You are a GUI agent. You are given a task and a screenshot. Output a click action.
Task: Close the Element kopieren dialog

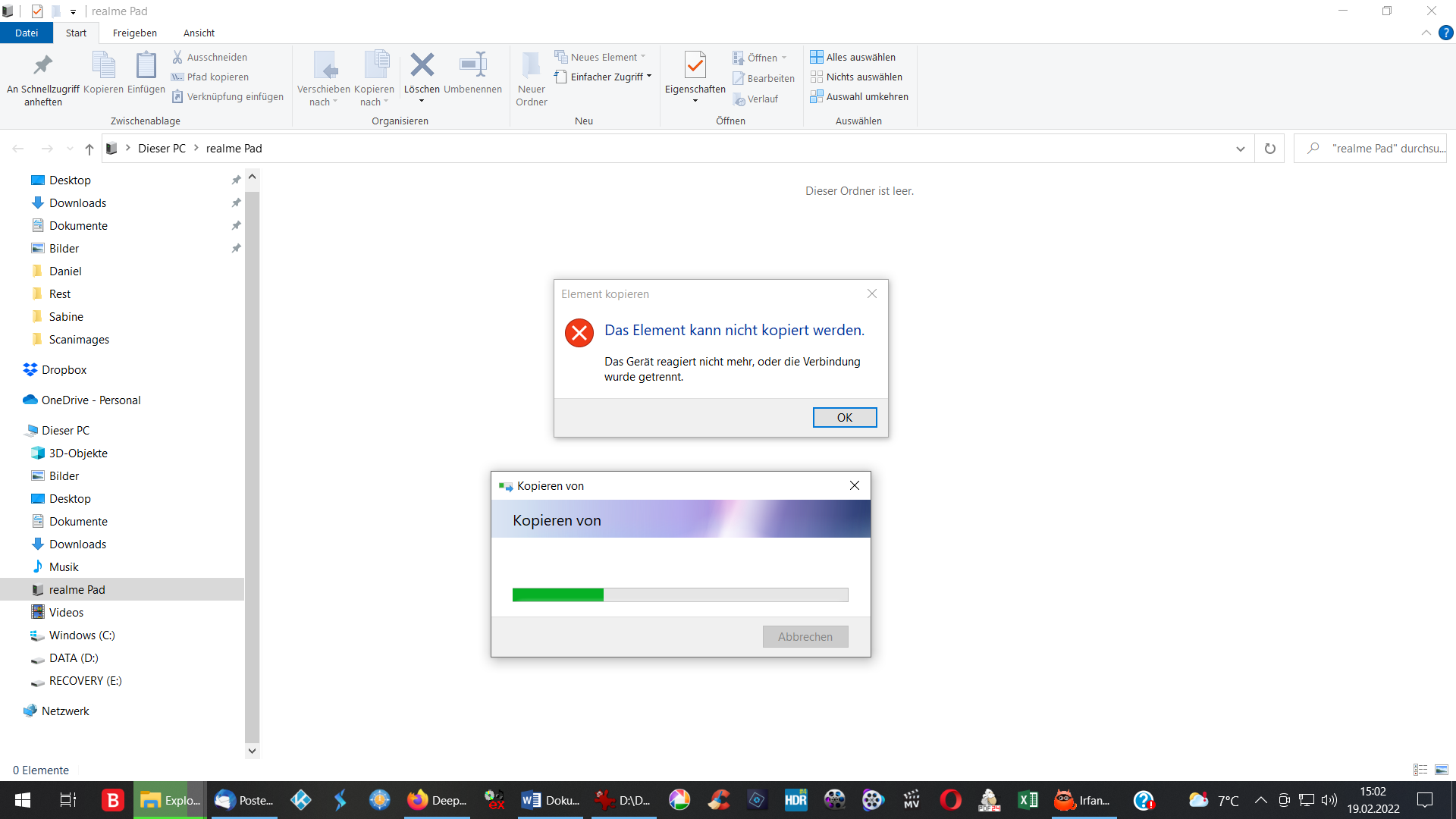[872, 293]
